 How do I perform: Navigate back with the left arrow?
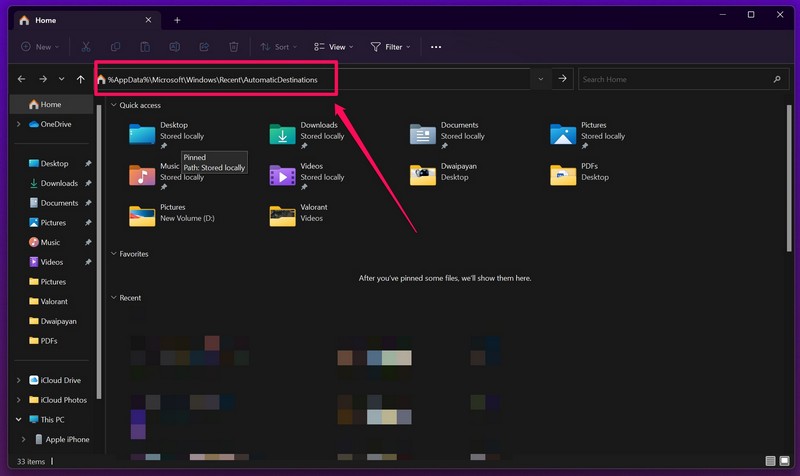22,79
